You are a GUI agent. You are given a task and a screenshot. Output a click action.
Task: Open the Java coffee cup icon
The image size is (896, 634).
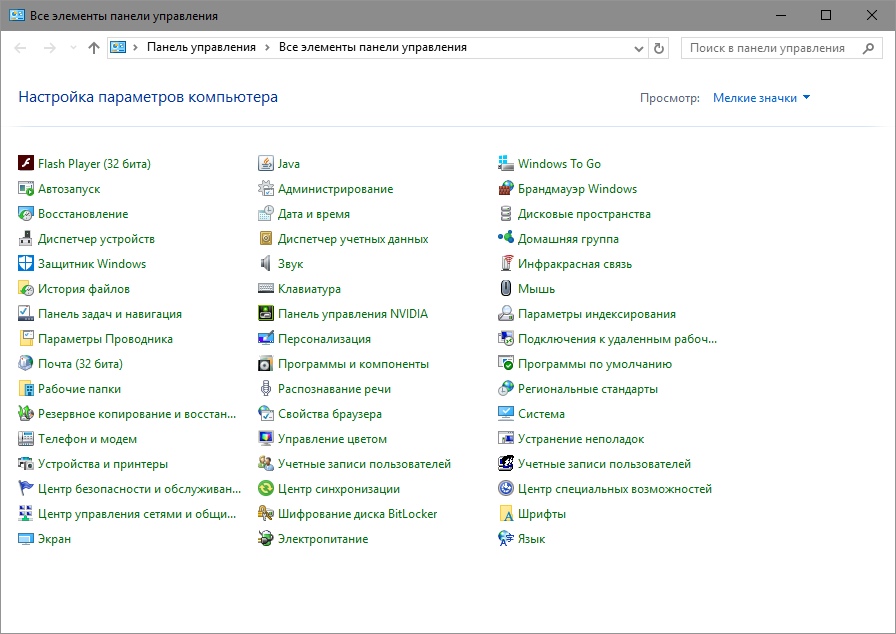266,163
